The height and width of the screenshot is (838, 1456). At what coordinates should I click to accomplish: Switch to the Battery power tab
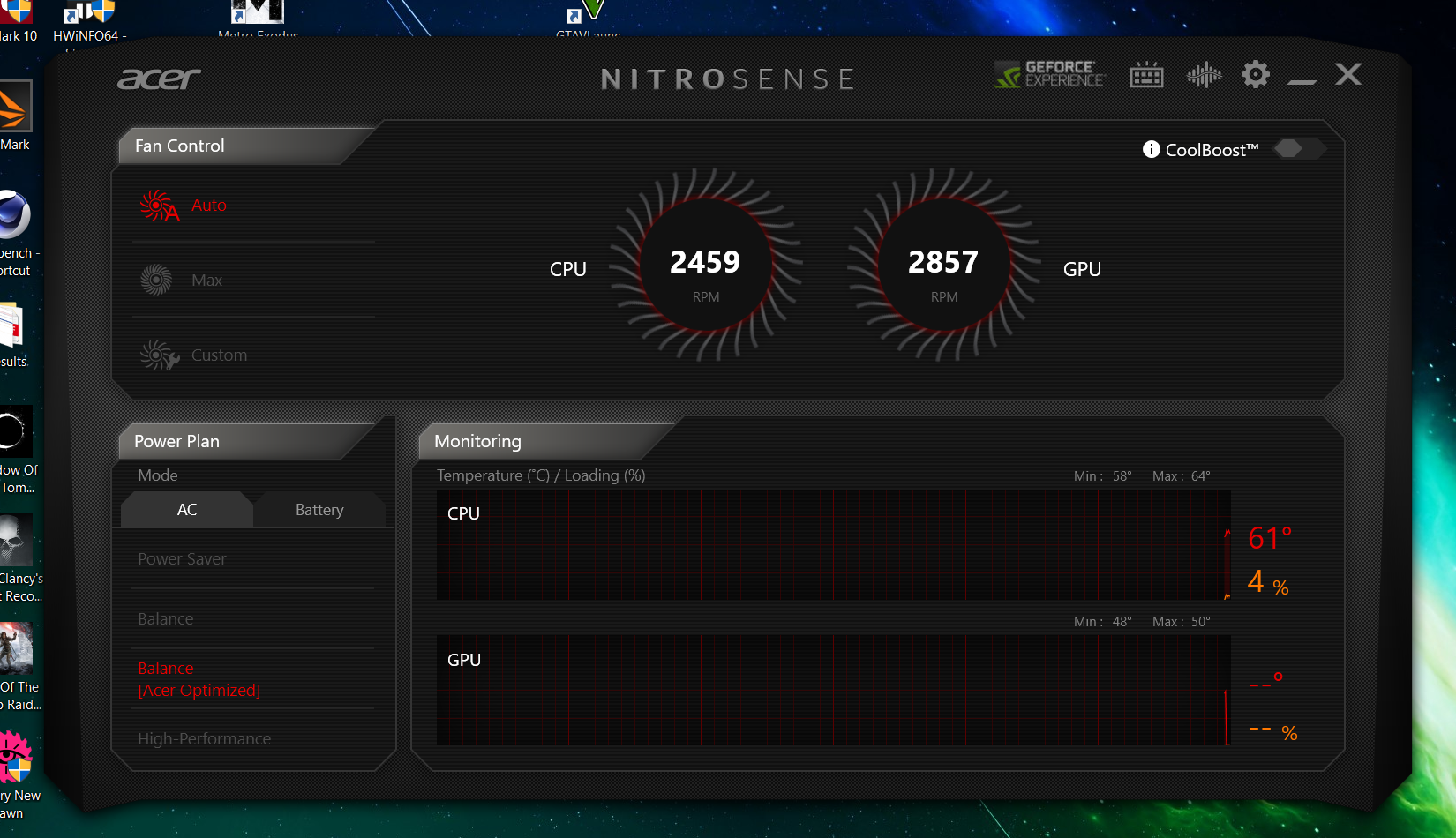[319, 510]
